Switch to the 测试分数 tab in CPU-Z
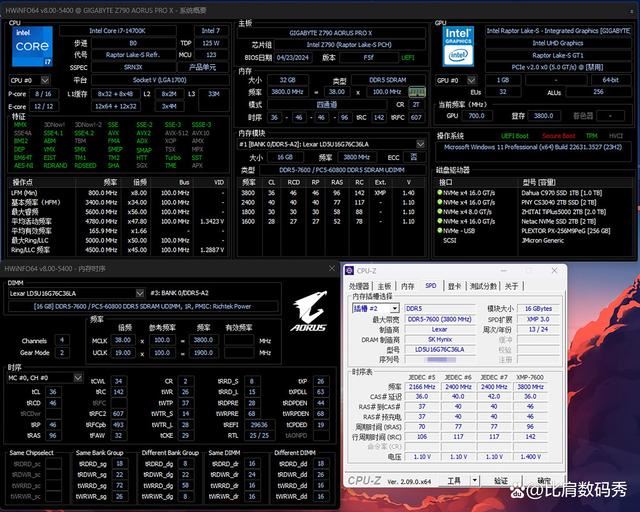The image size is (640, 512). [x=483, y=285]
